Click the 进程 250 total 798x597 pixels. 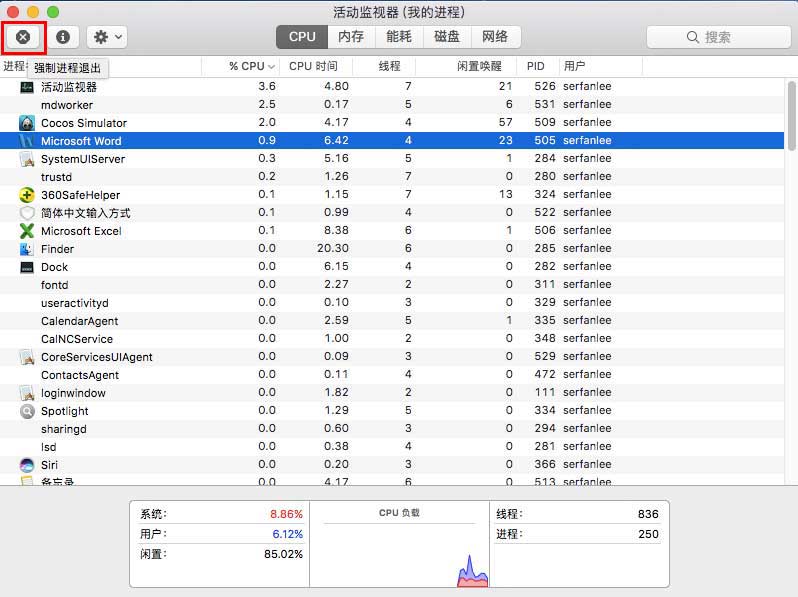coord(648,534)
